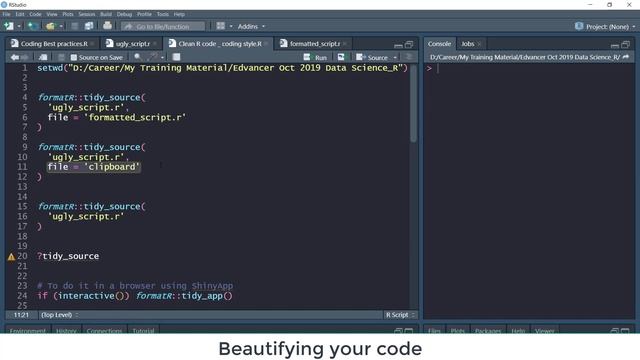Switch to Coding Best practices.R tab
The height and width of the screenshot is (360, 640).
[54, 44]
